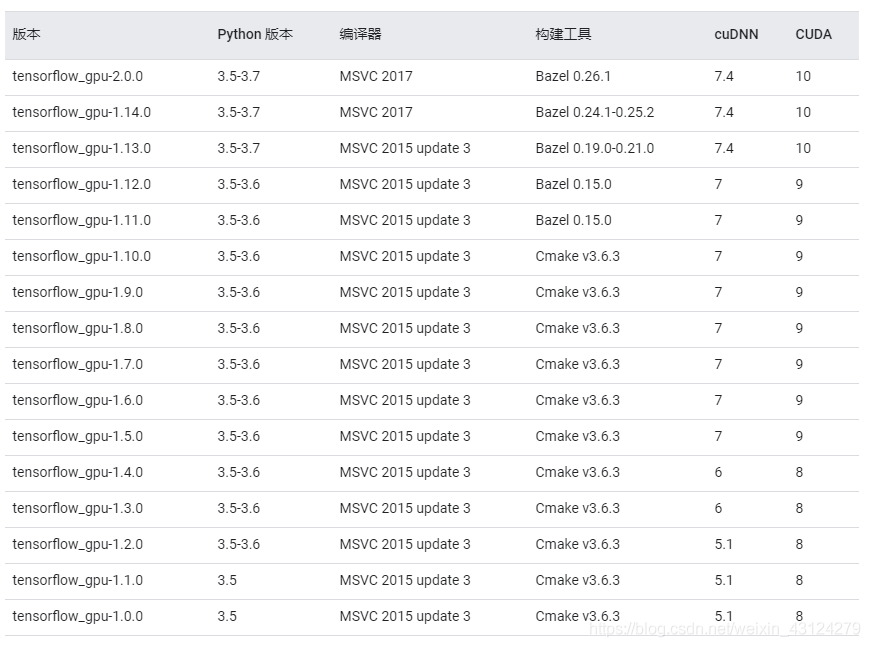Viewport: 870px width, 647px height.
Task: Click the 构建工具 column header
Action: (563, 34)
